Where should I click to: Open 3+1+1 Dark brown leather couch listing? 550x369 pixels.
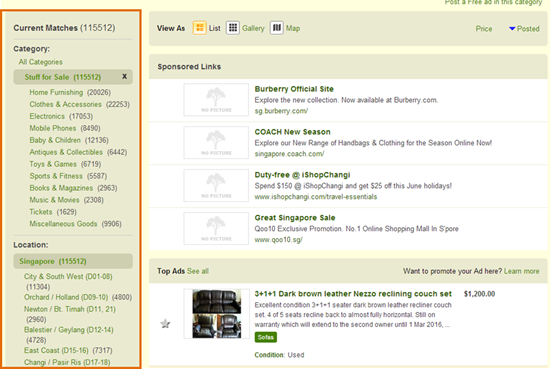click(353, 294)
